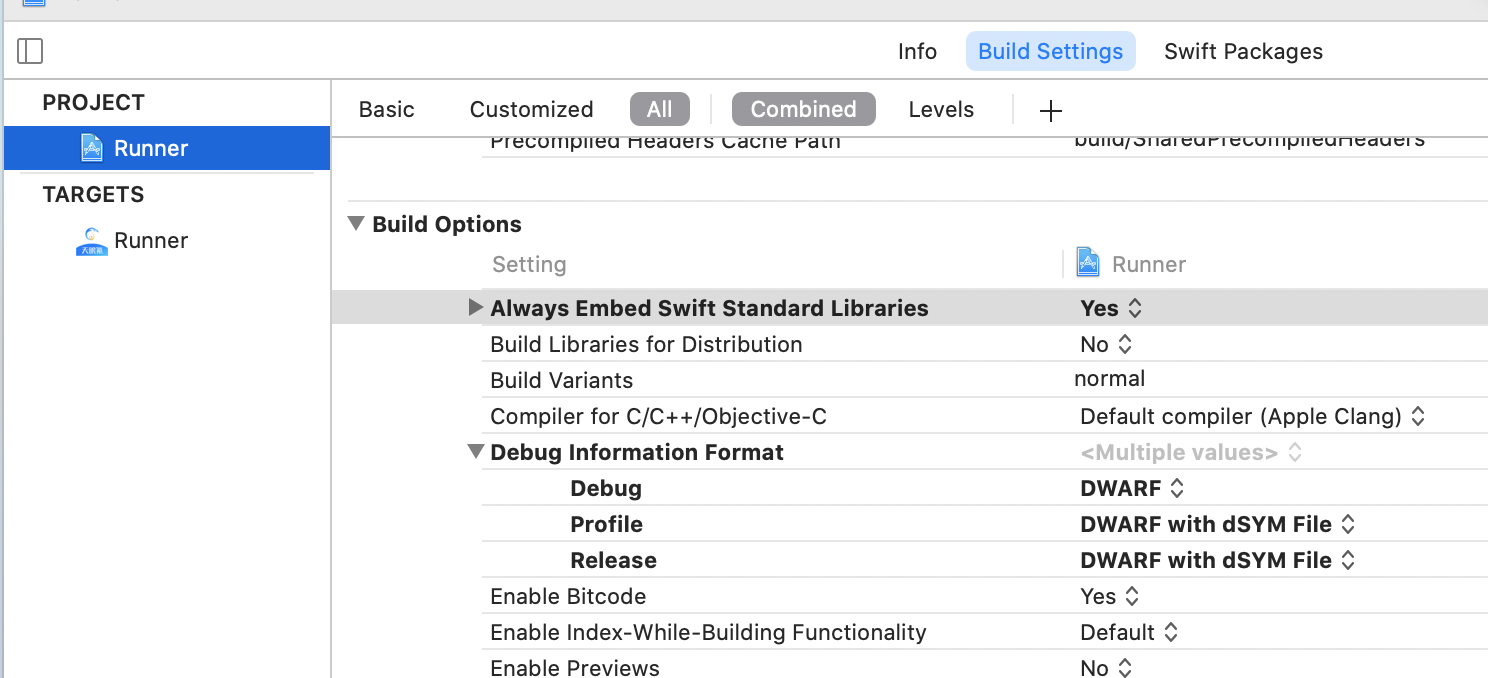Click the Runner project blueprint icon
Image resolution: width=1488 pixels, height=678 pixels.
[92, 148]
